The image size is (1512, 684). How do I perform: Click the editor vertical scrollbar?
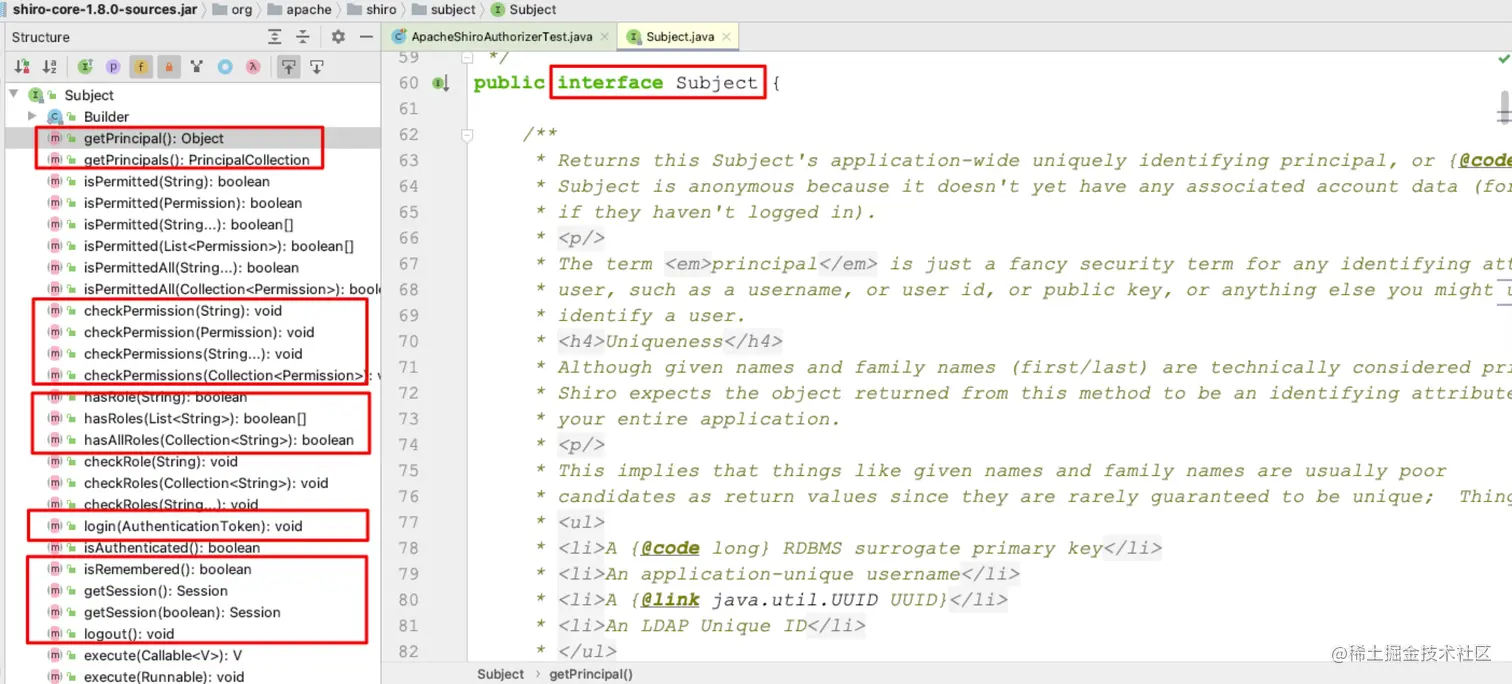click(x=1505, y=107)
